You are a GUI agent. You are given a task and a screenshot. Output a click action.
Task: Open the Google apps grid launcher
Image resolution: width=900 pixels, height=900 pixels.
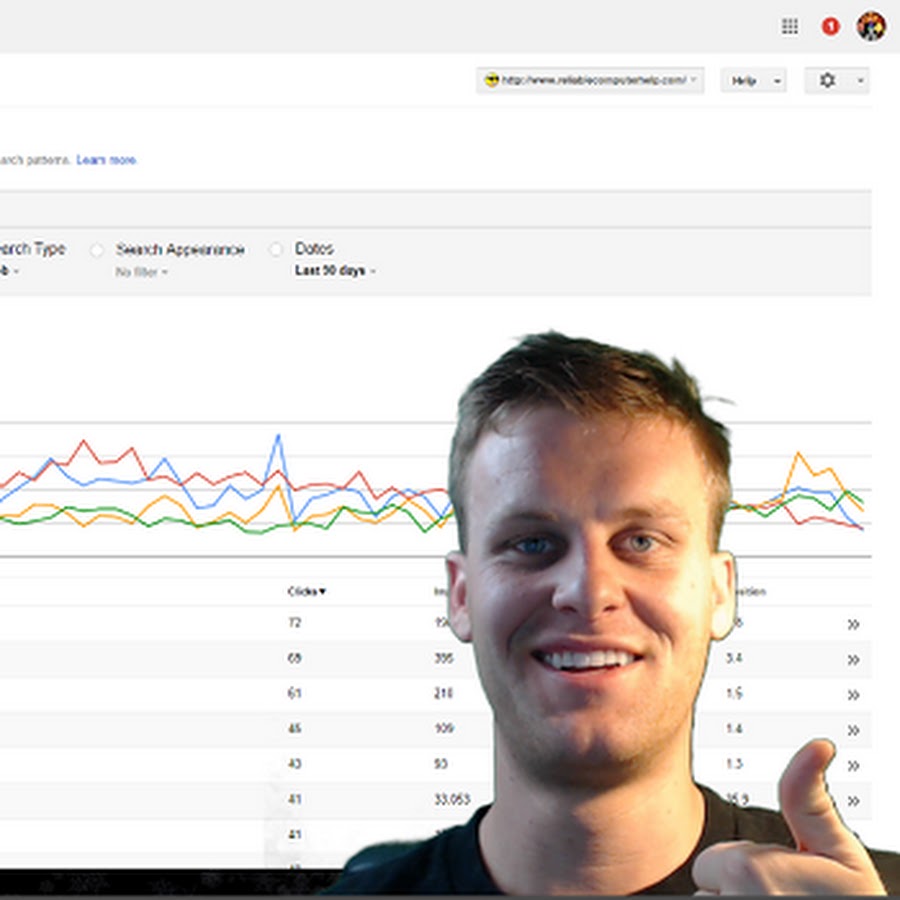point(789,26)
